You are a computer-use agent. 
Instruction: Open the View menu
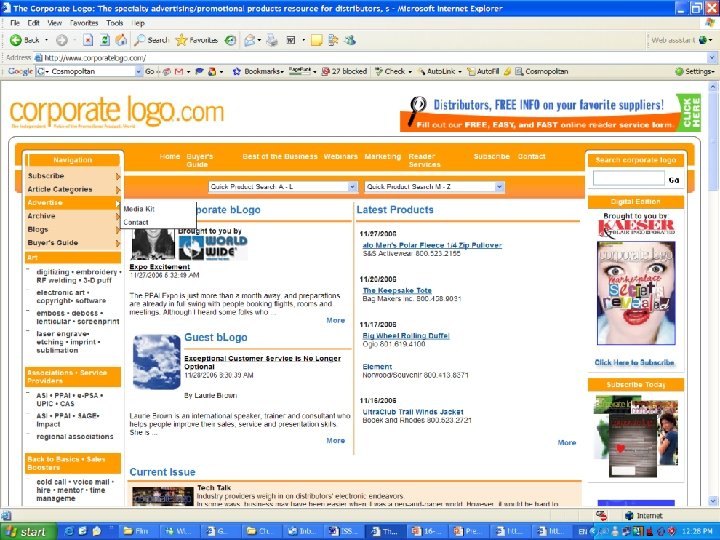pos(54,23)
